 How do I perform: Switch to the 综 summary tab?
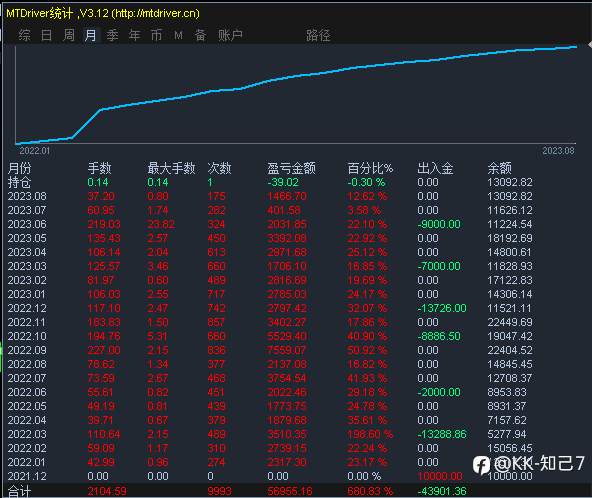tap(25, 35)
